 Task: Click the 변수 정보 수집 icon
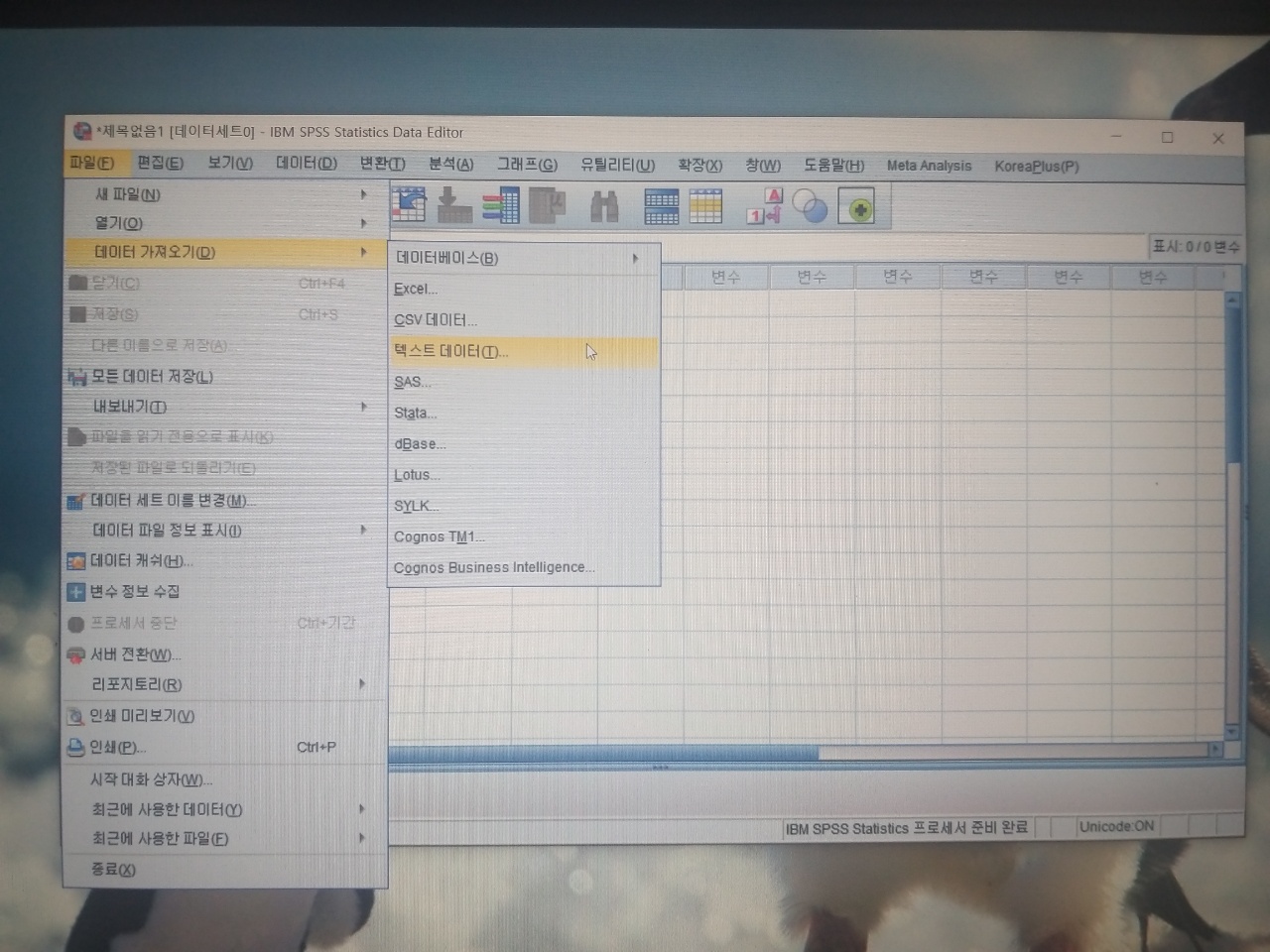75,592
